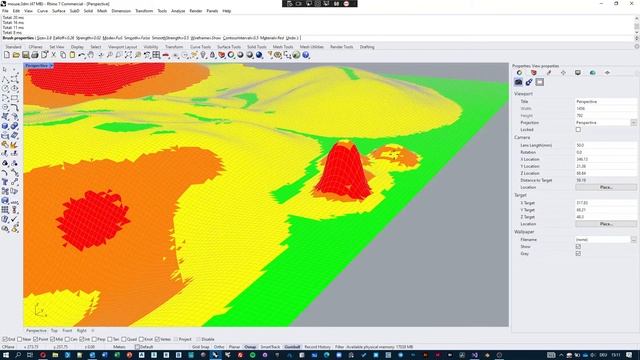The image size is (640, 360).
Task: Click the blue Help question-mark icon
Action: coord(306,55)
